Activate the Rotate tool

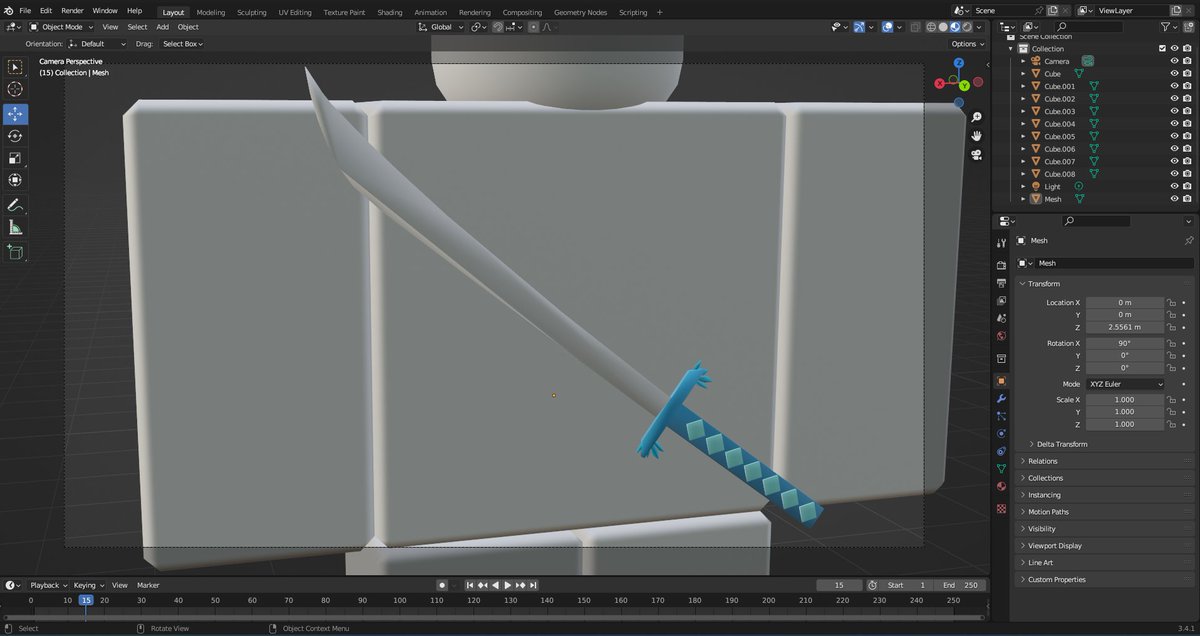[15, 136]
